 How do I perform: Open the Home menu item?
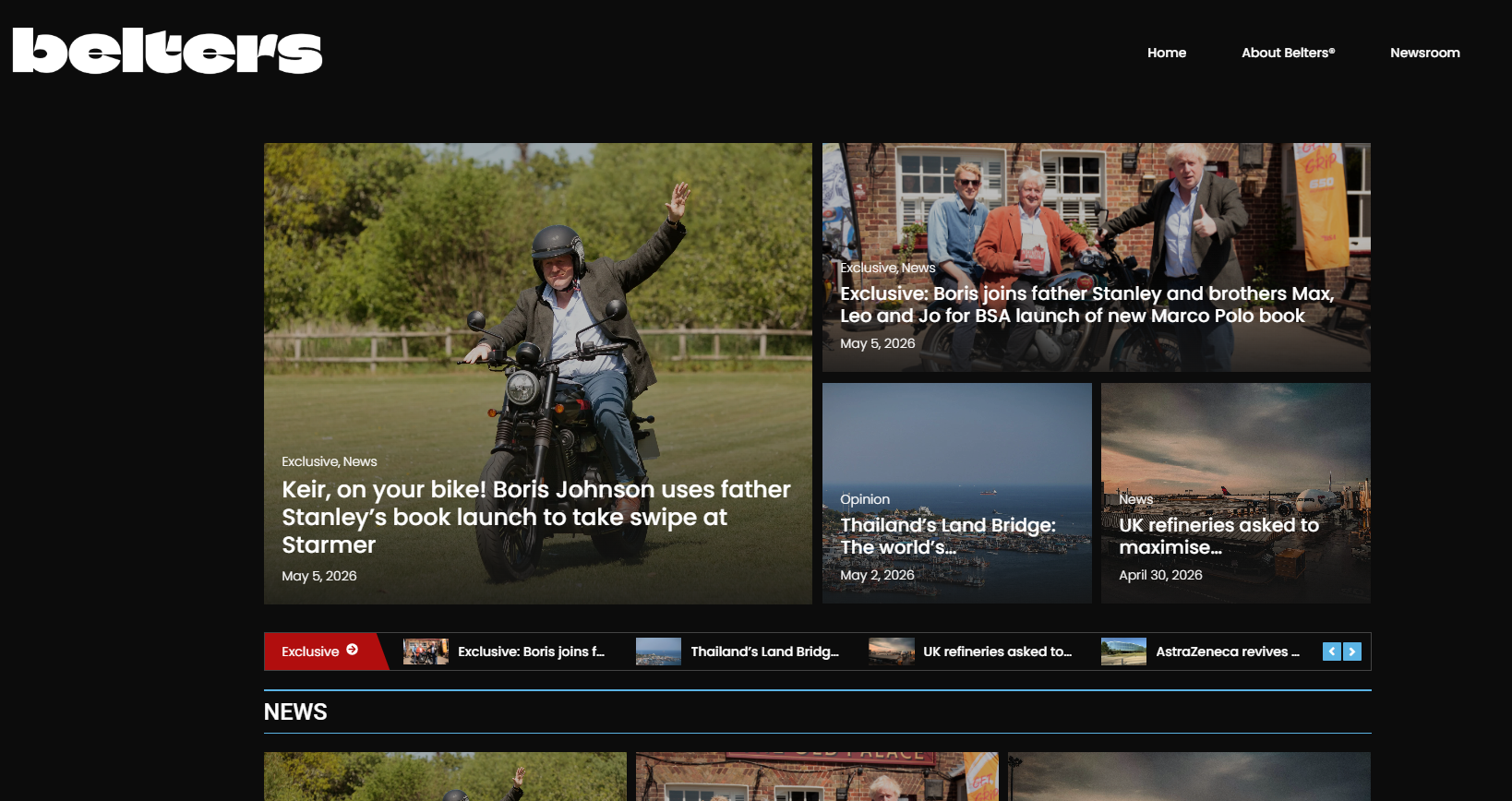[1167, 53]
